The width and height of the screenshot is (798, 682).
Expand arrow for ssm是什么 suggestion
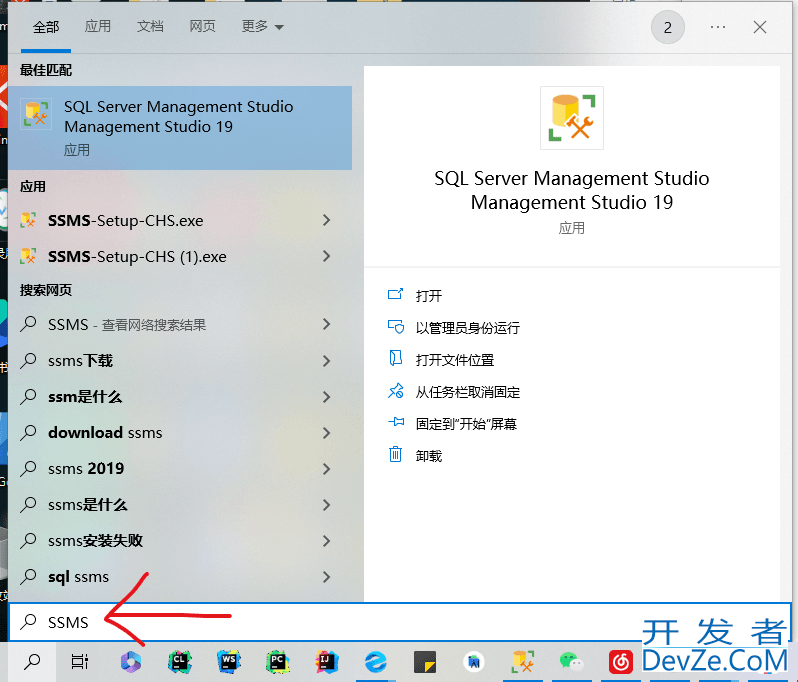pos(326,397)
